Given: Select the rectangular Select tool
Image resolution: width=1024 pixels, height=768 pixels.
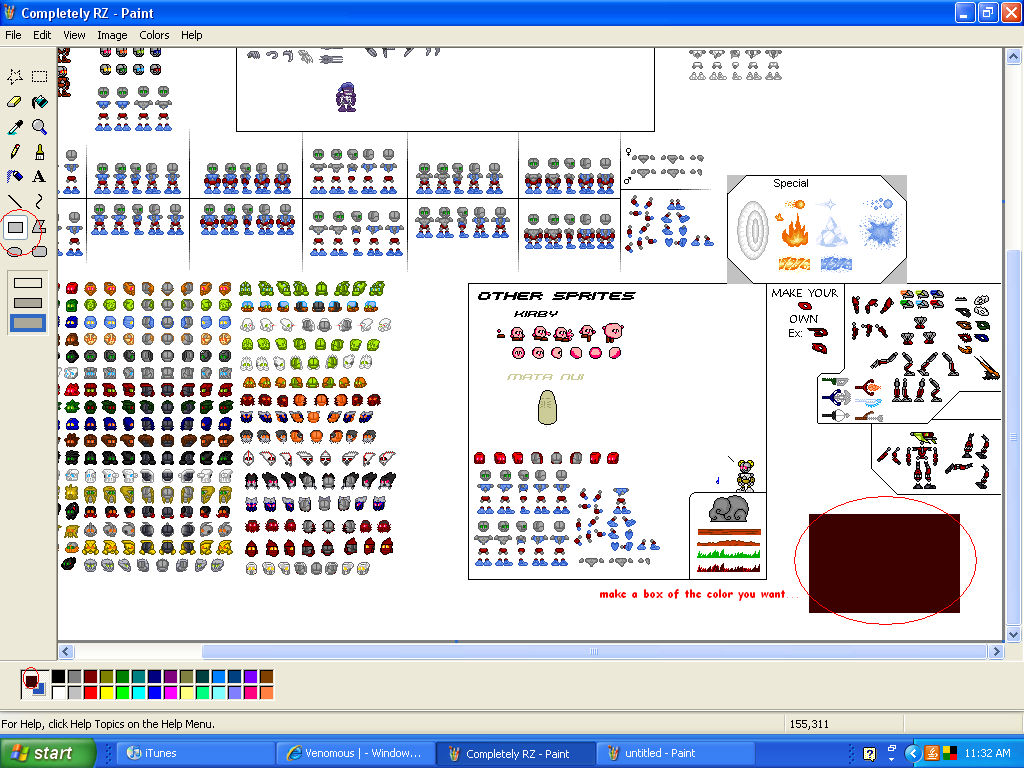Looking at the screenshot, I should [x=39, y=76].
